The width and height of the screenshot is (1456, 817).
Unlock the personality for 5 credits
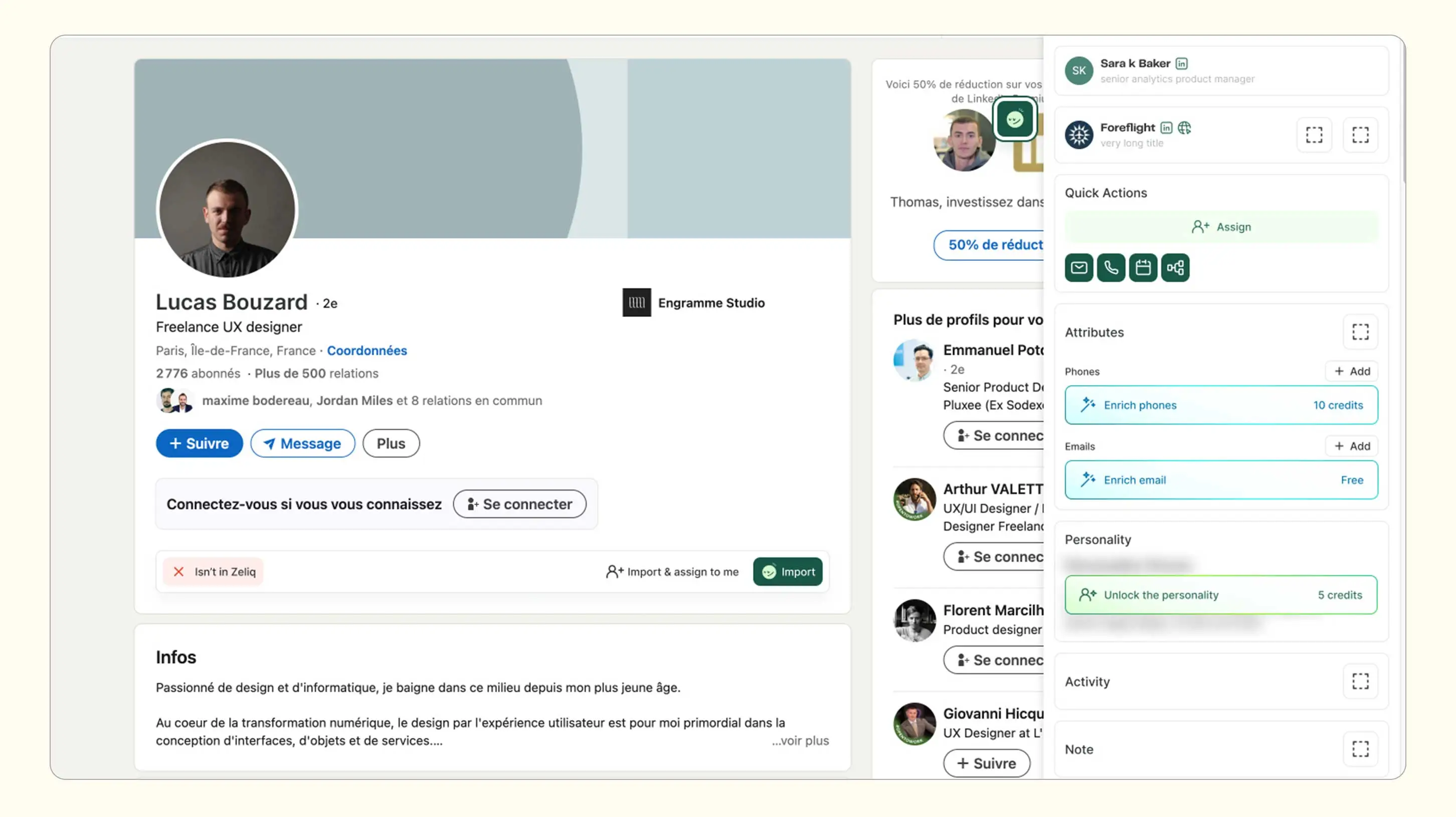tap(1221, 595)
